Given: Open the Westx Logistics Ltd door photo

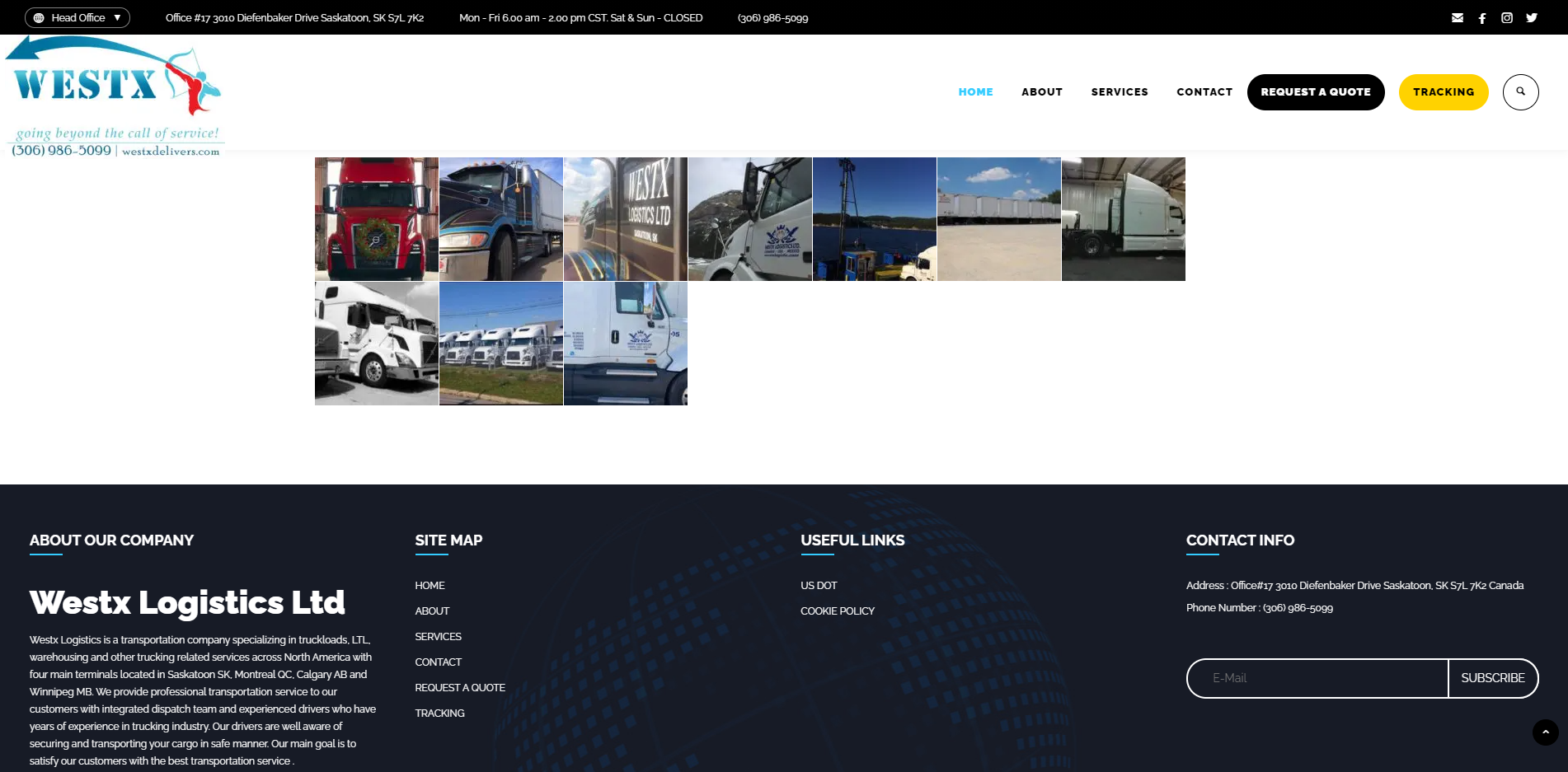Looking at the screenshot, I should (626, 219).
